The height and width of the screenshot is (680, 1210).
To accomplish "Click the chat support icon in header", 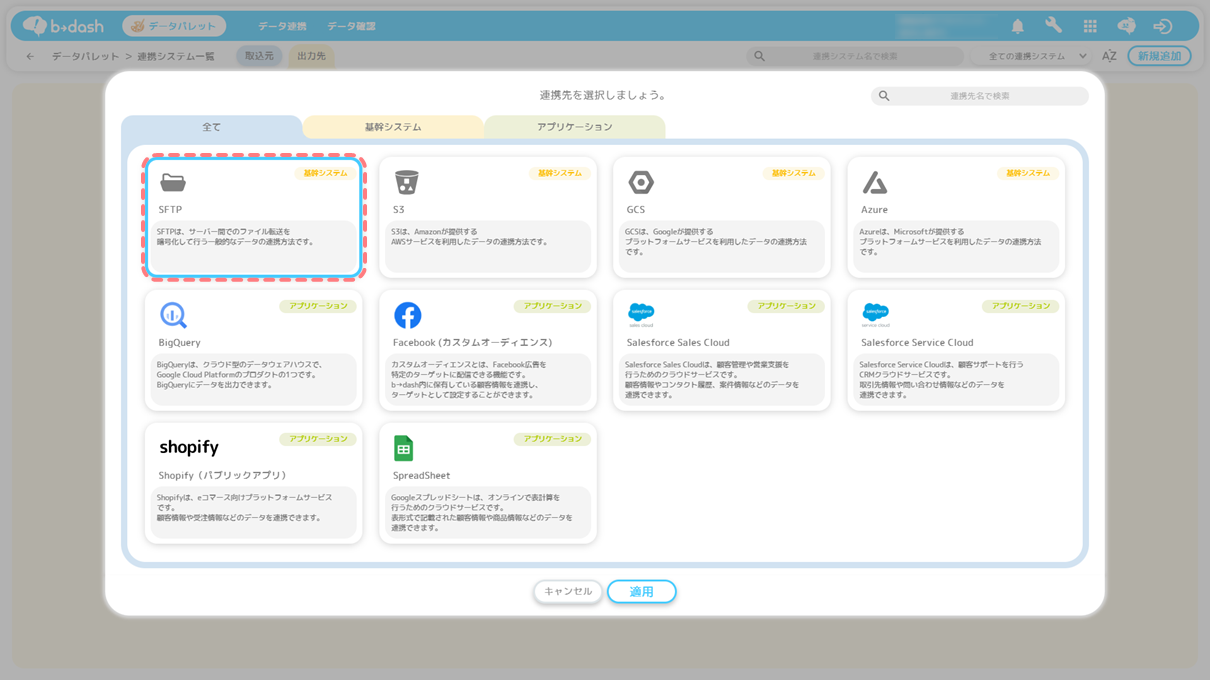I will pos(1126,26).
